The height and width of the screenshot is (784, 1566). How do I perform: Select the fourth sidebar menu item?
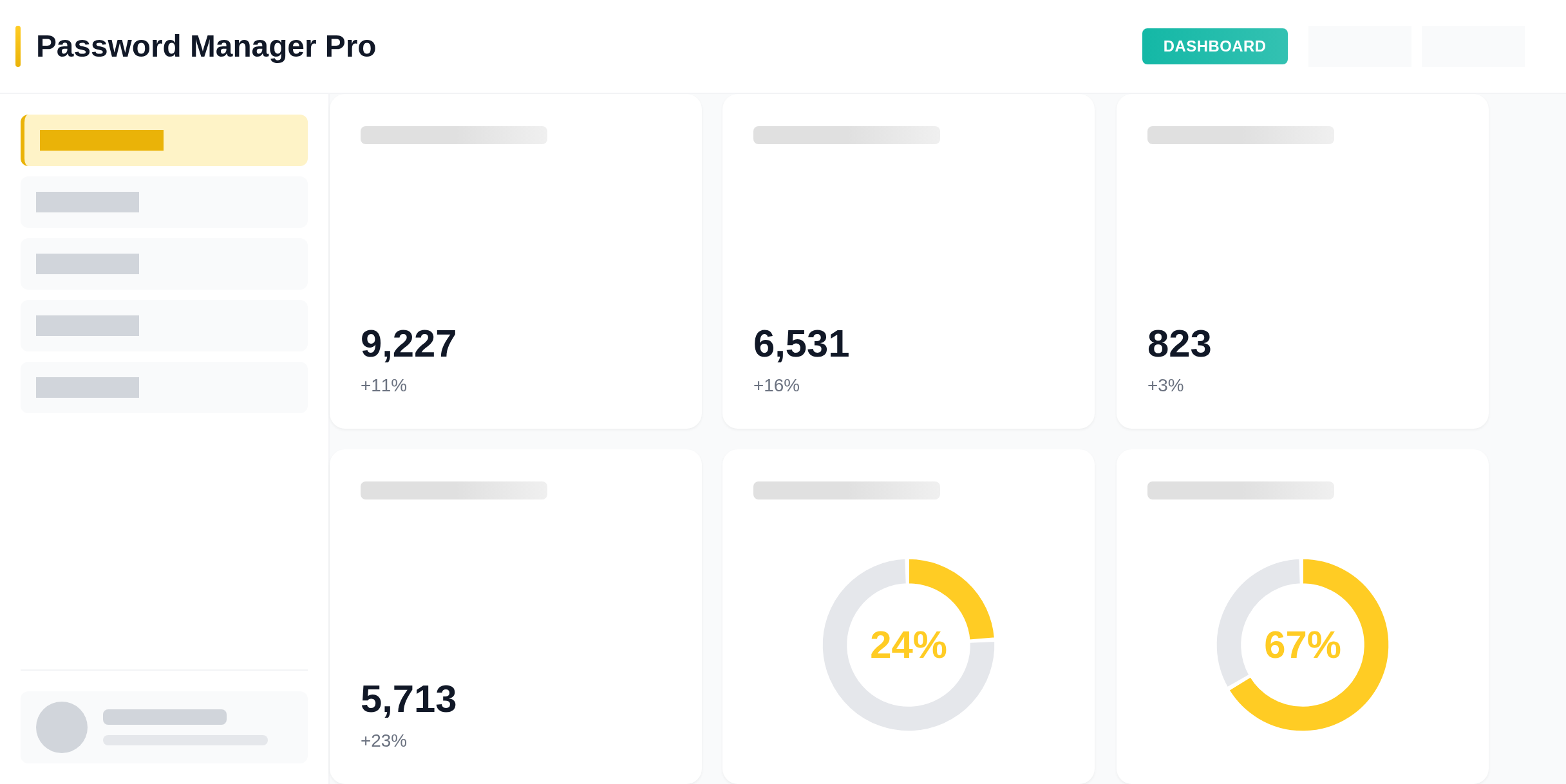(164, 326)
